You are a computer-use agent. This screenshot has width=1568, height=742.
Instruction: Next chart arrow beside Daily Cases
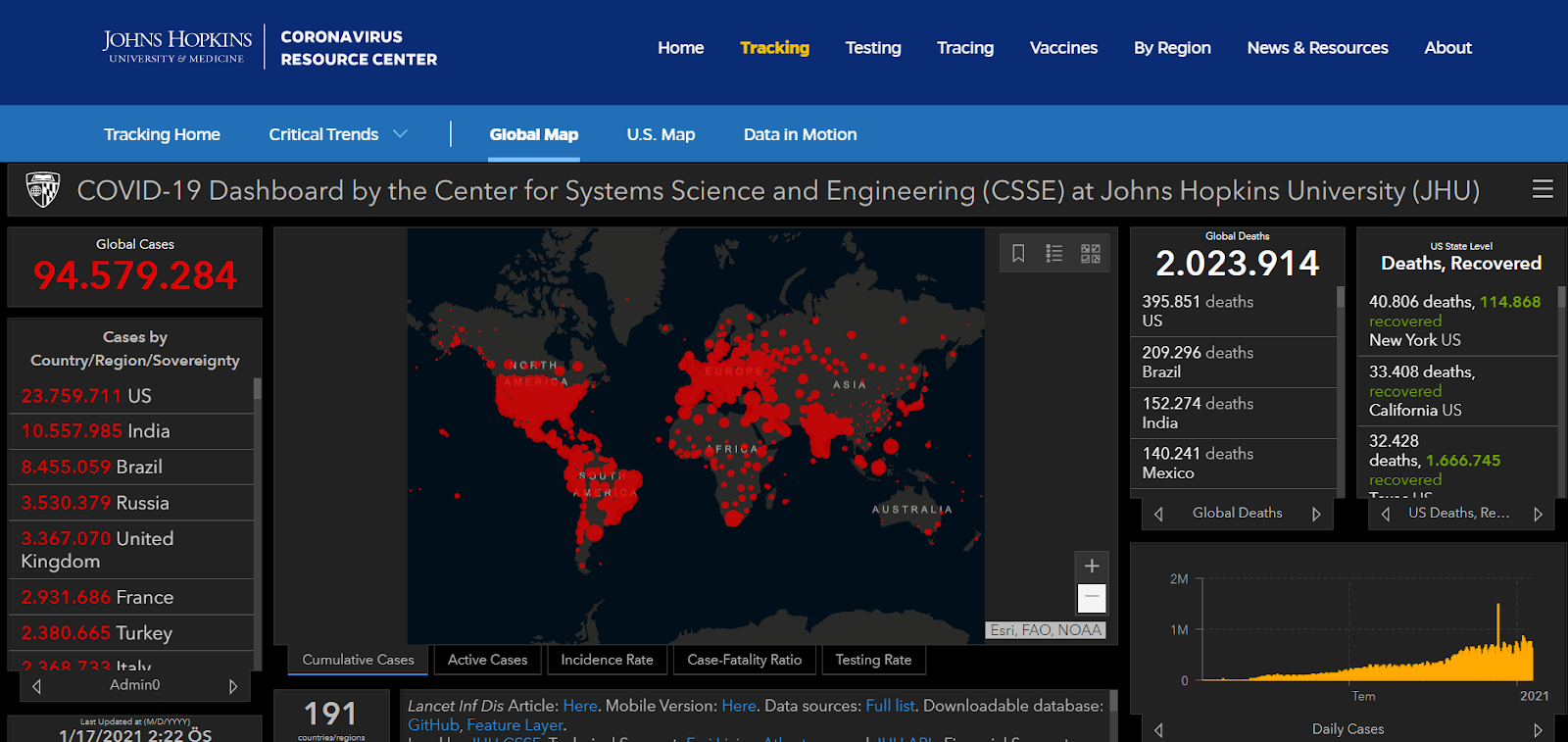point(1538,730)
